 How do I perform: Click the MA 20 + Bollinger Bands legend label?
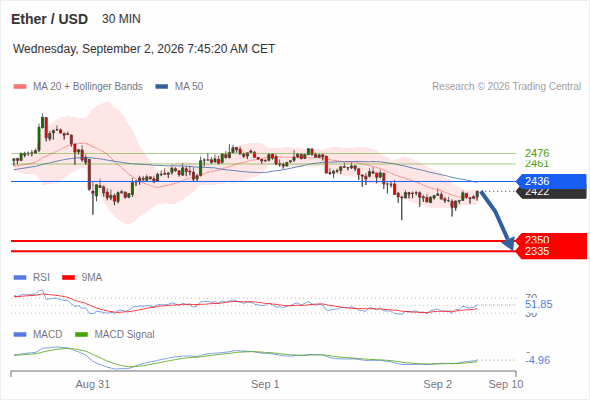pos(88,87)
